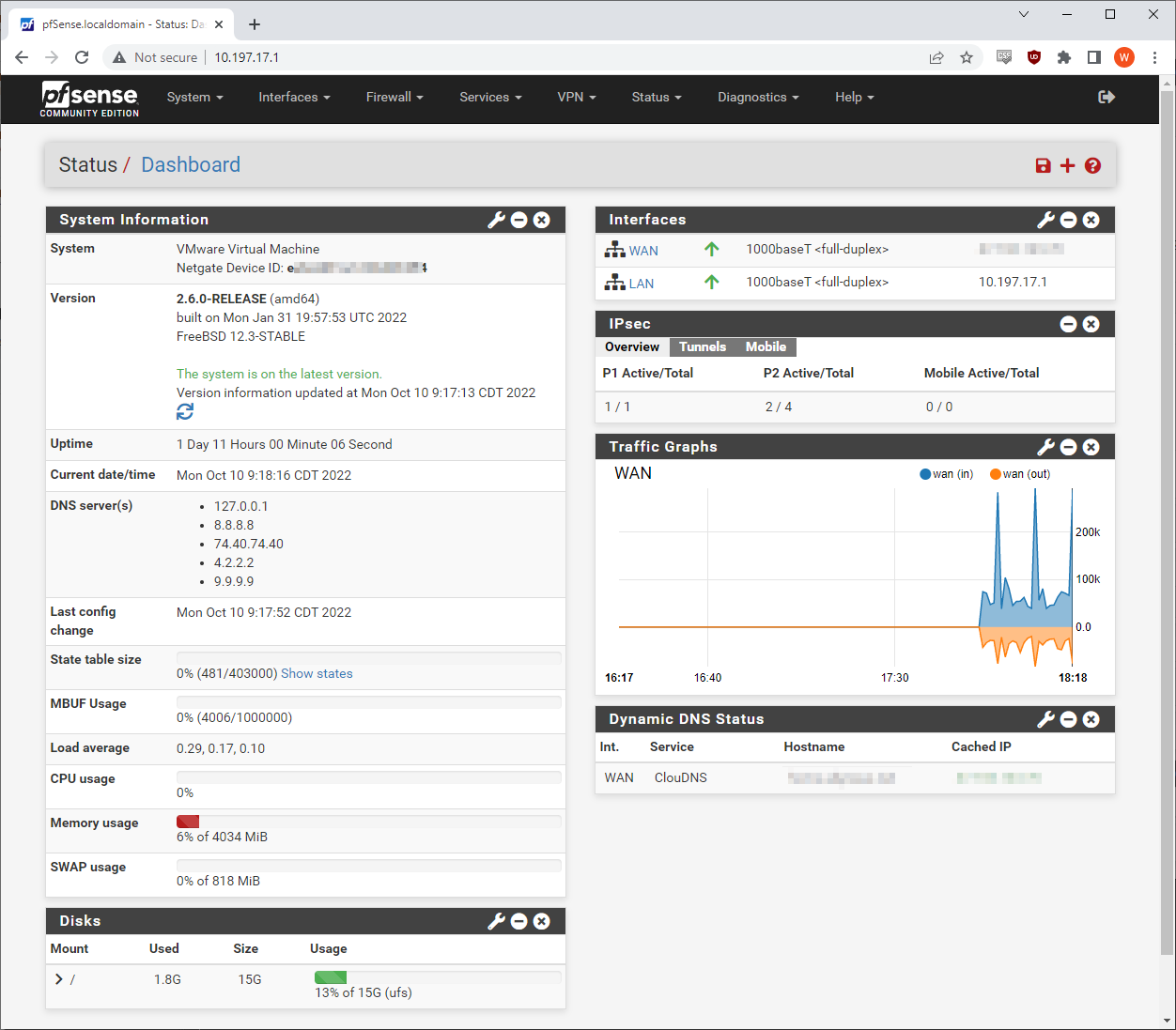Open the LAN interface link

tap(642, 284)
